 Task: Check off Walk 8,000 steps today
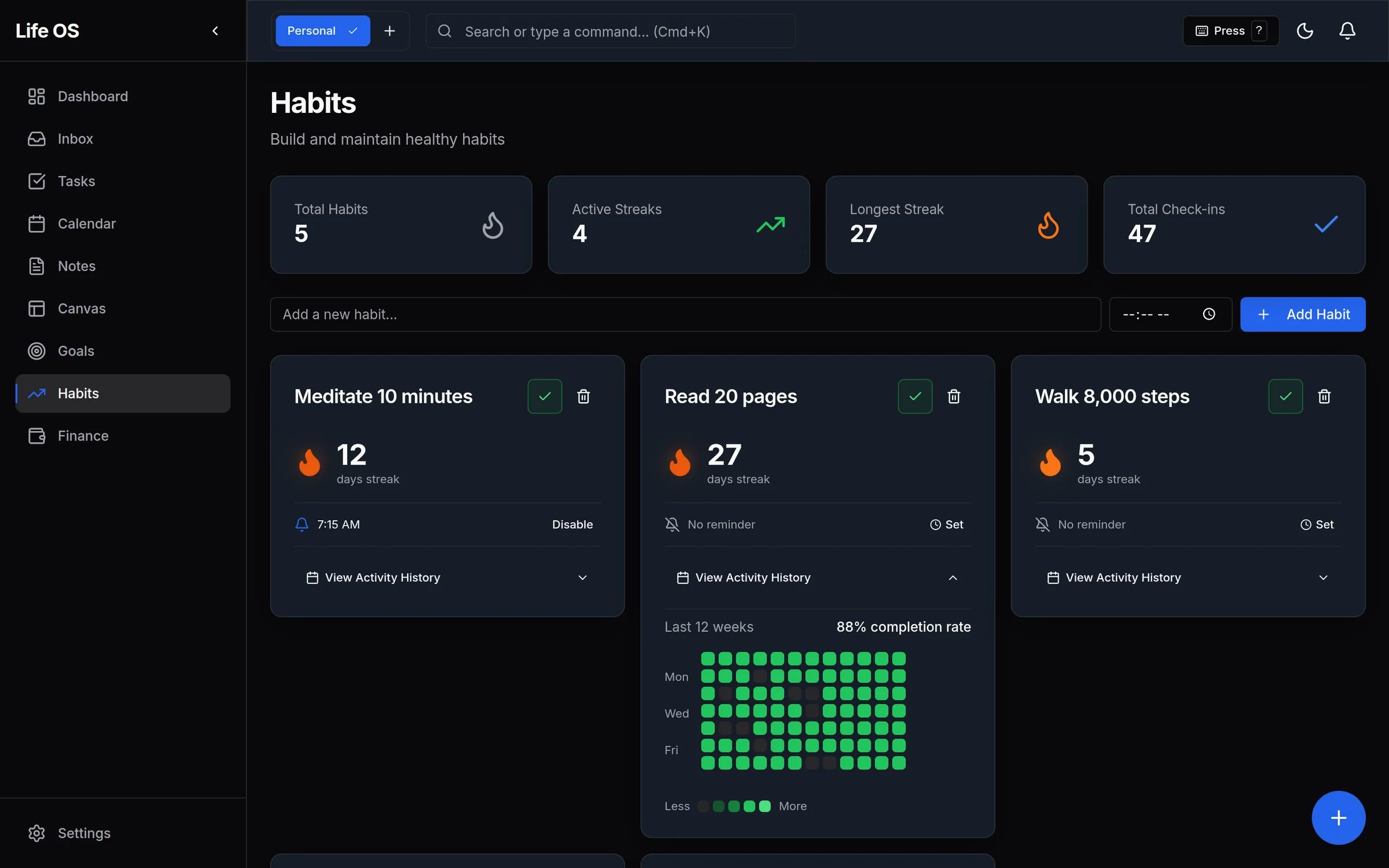(x=1285, y=396)
